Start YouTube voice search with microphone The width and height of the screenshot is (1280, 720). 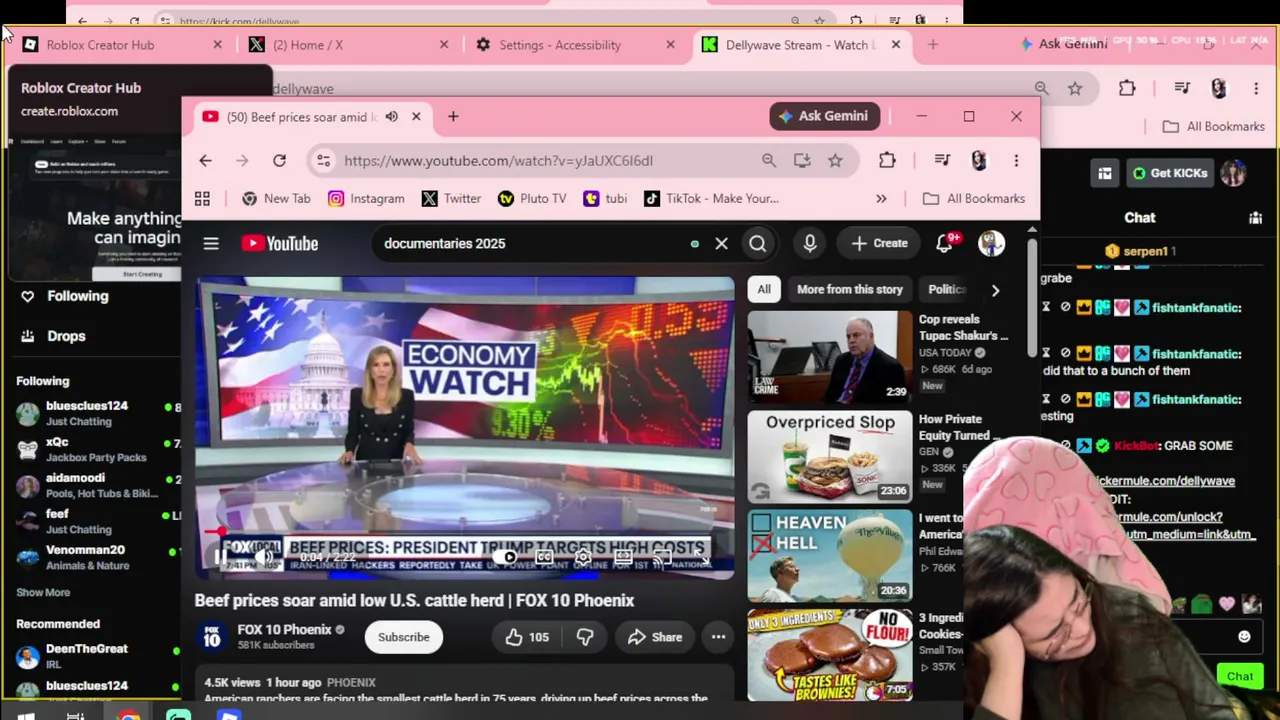point(810,243)
